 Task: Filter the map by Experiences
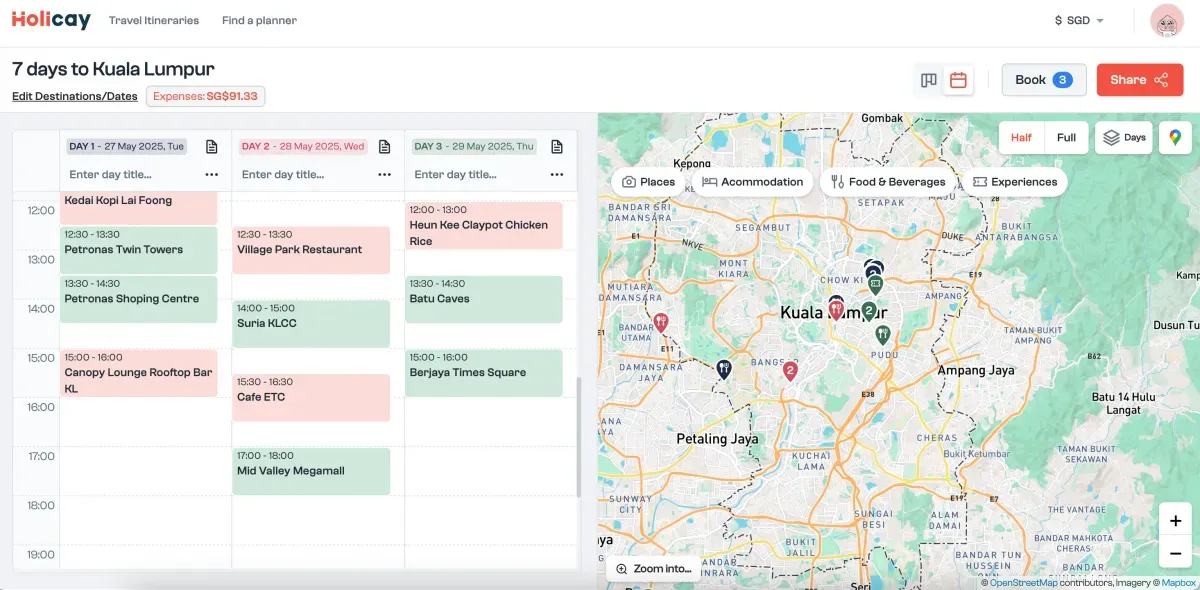(x=1014, y=182)
